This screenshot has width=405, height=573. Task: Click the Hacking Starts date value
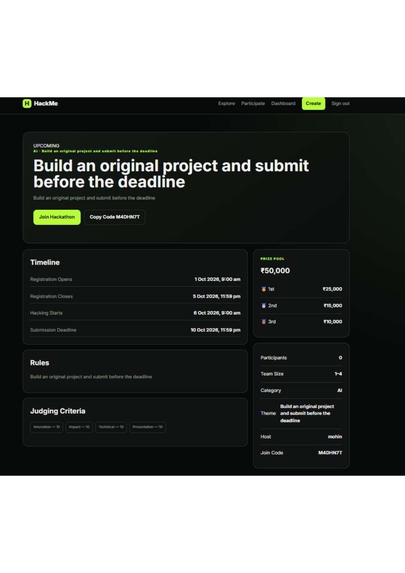217,313
